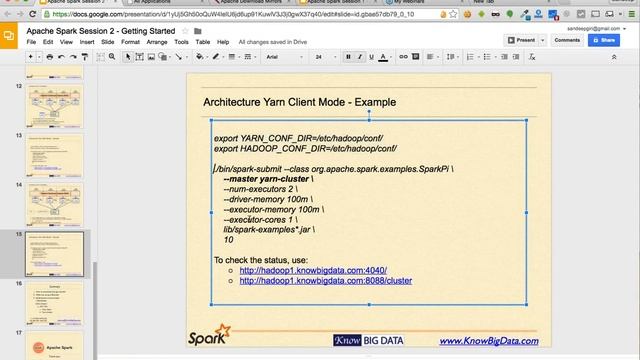Open the text alignment dropdown

(432, 57)
